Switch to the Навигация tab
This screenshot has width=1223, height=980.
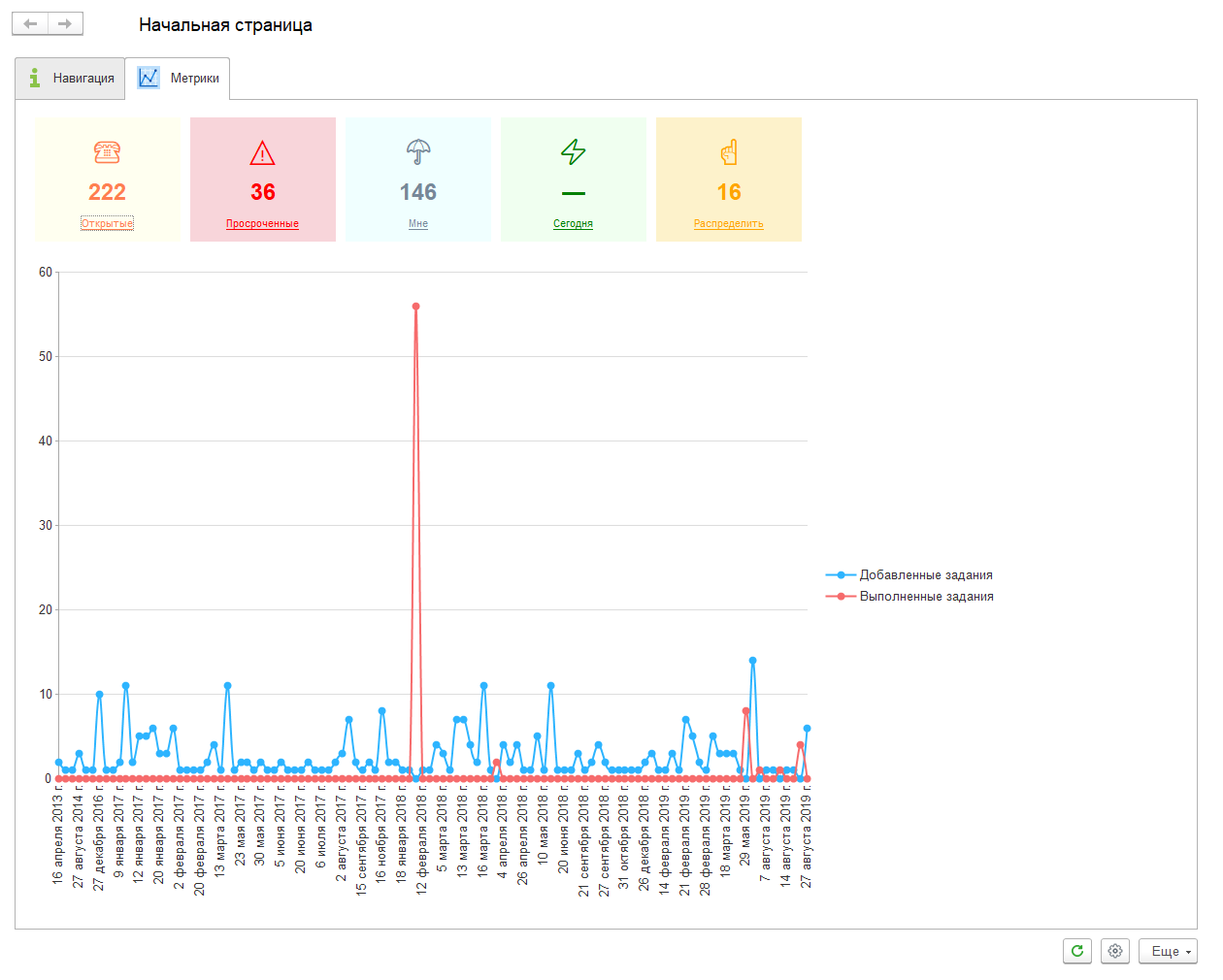(x=71, y=78)
